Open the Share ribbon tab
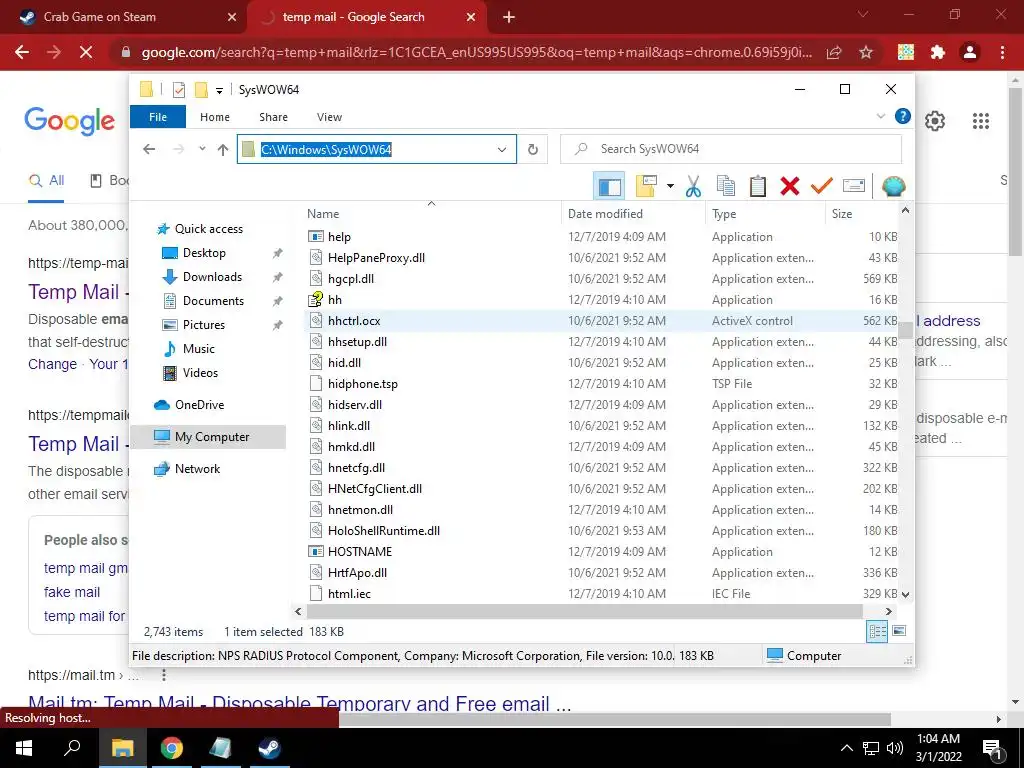This screenshot has height=768, width=1024. point(273,117)
